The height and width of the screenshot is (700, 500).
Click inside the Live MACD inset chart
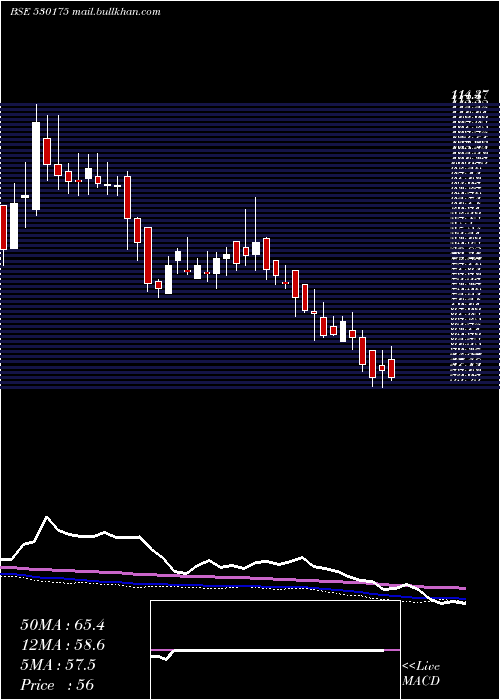point(275,650)
